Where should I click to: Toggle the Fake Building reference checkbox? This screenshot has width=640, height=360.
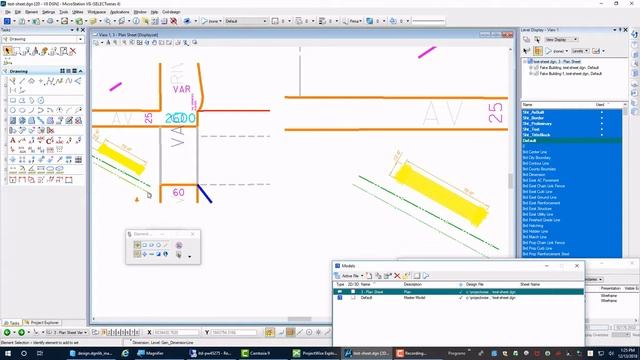click(x=536, y=68)
